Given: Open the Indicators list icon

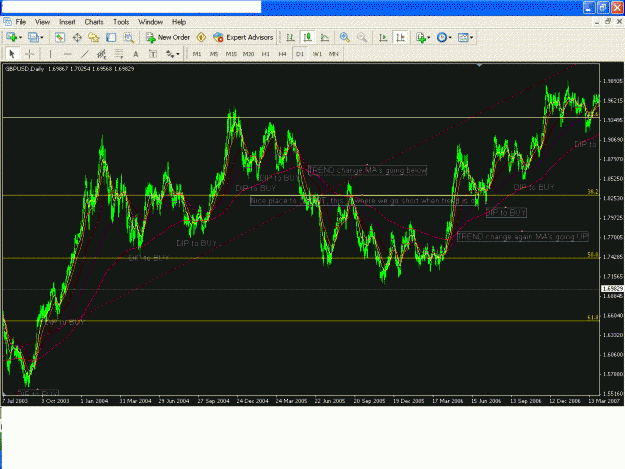Looking at the screenshot, I should (421, 37).
